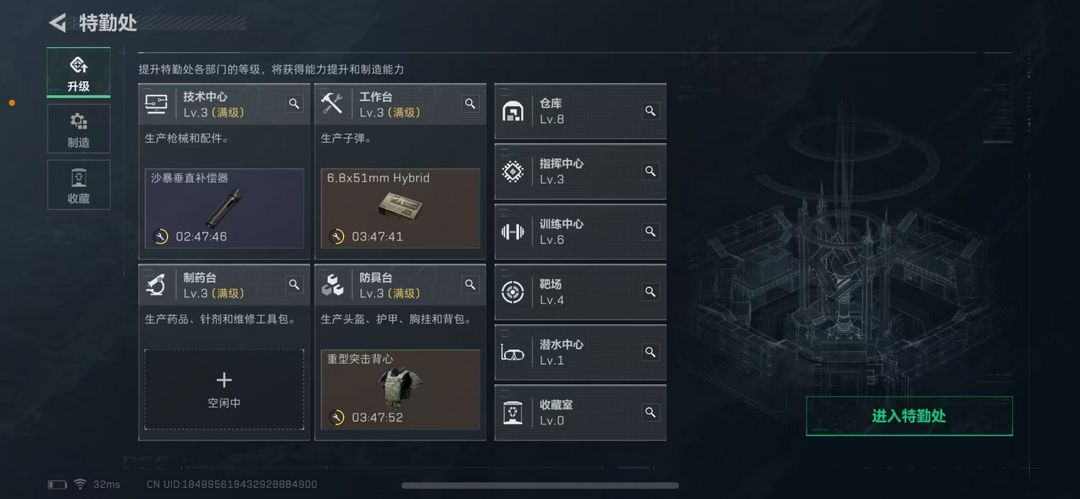Click the magnifier next to 仓库 Lv.8
The image size is (1080, 499).
[650, 111]
